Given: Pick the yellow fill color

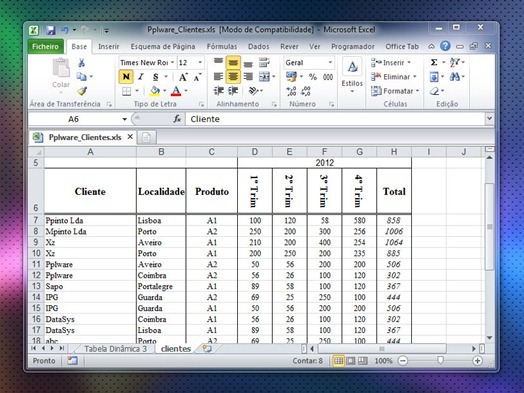Looking at the screenshot, I should pos(155,91).
